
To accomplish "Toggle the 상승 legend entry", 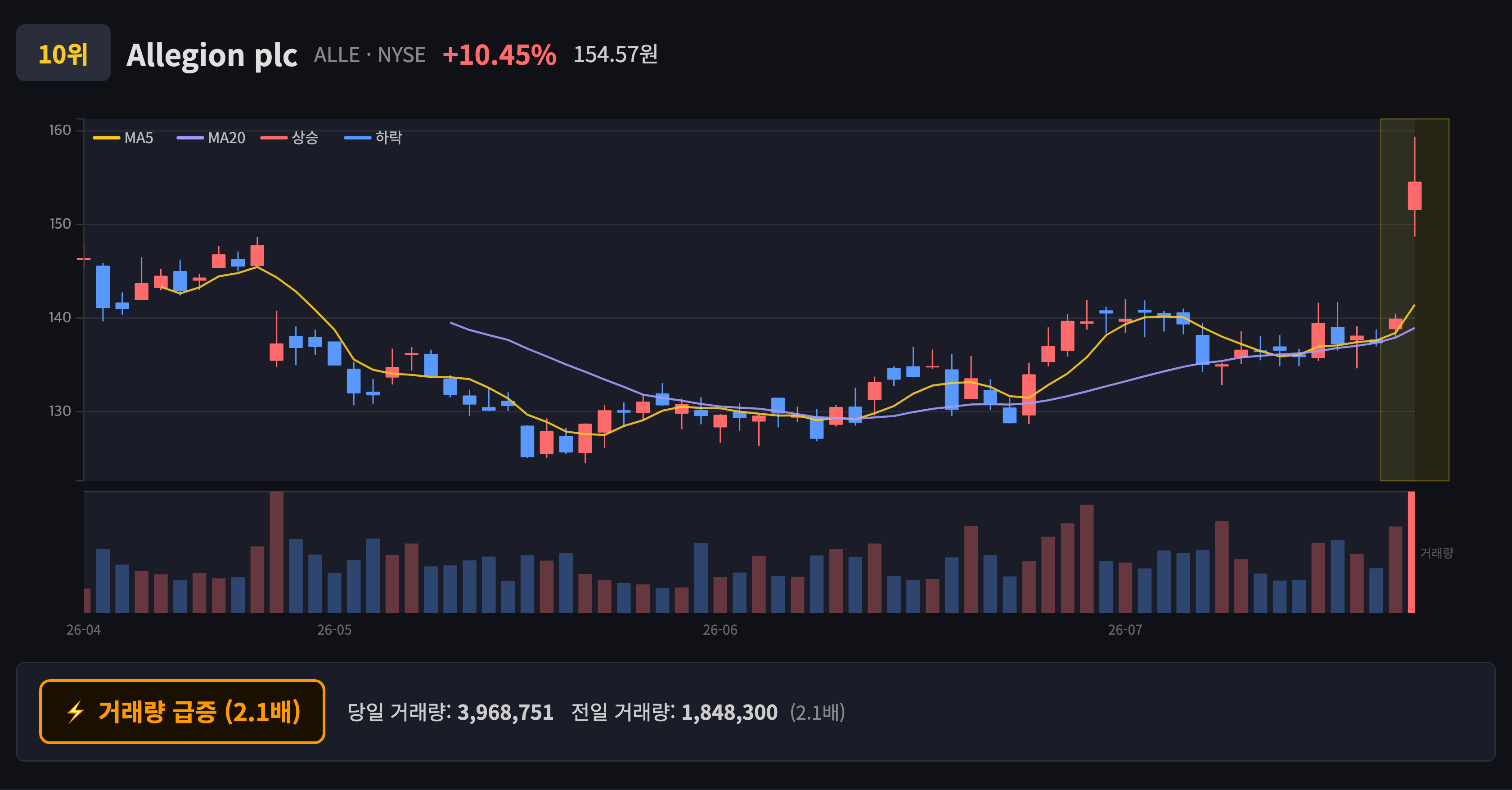I will click(290, 138).
